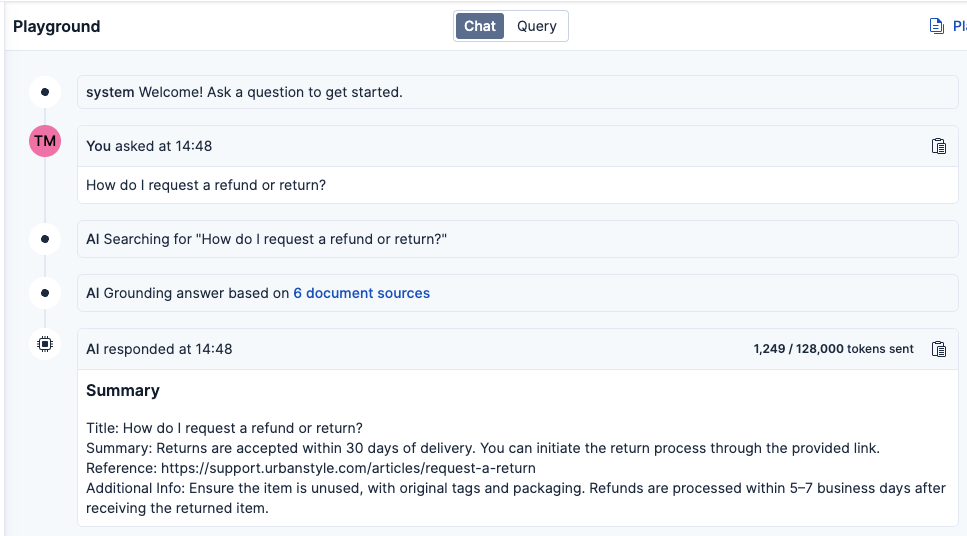Click the "How do I request a refund" question text

pyautogui.click(x=206, y=185)
